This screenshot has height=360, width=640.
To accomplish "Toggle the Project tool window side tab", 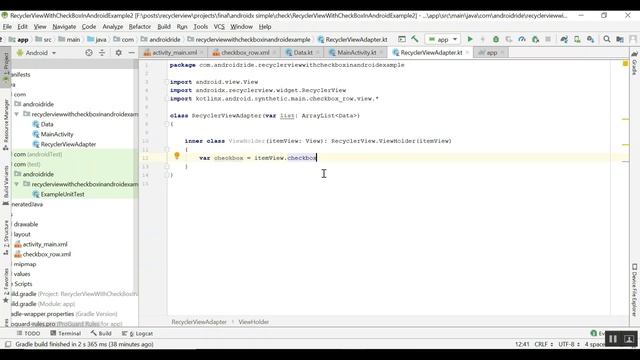I will point(6,67).
